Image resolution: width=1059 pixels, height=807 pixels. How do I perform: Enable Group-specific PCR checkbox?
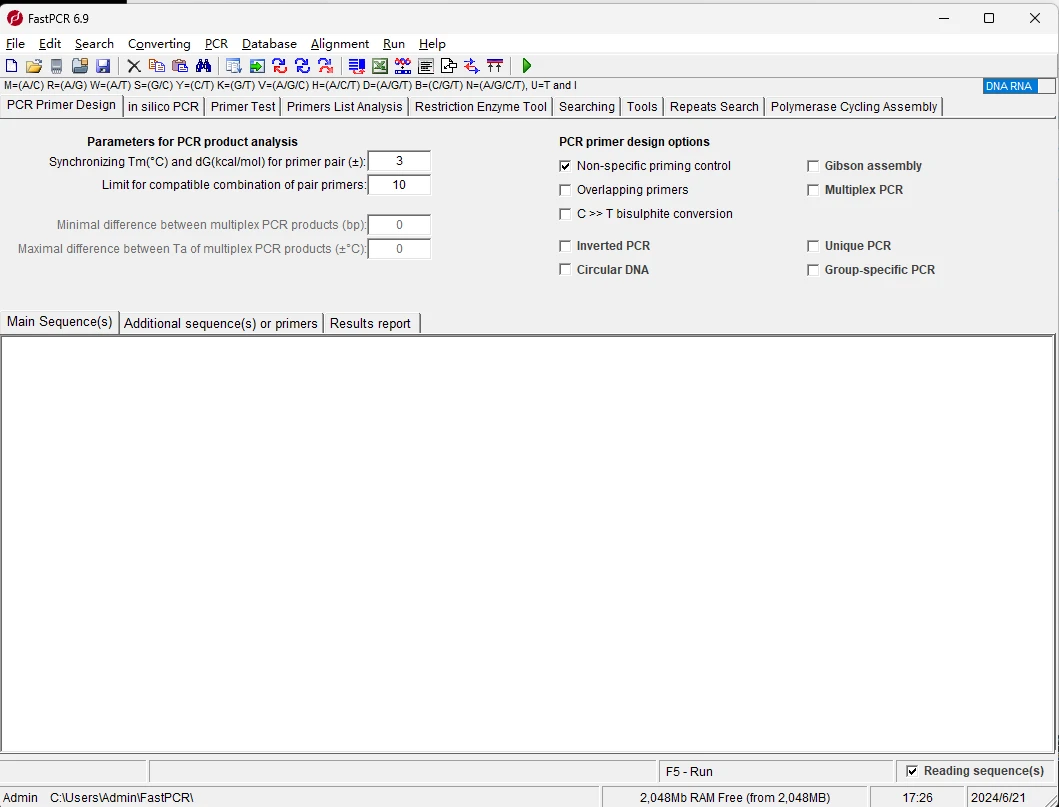click(x=813, y=270)
